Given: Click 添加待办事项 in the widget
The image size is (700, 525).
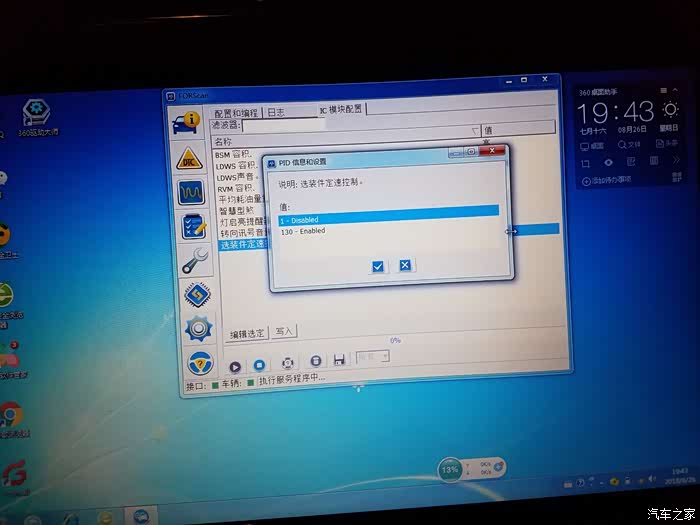Looking at the screenshot, I should pyautogui.click(x=607, y=180).
